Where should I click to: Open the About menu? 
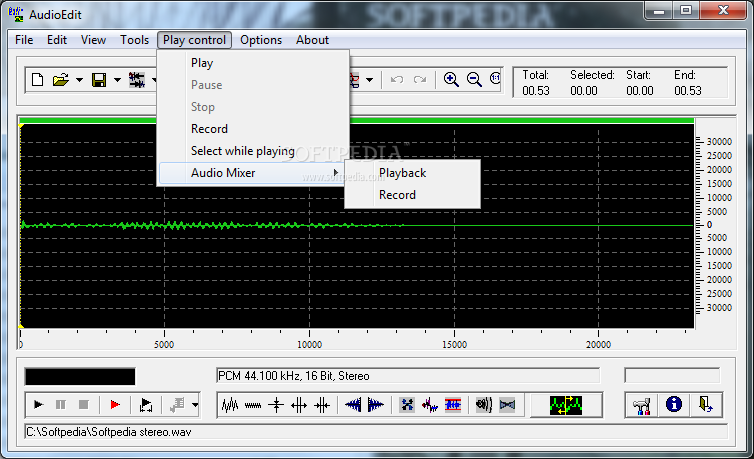[313, 40]
